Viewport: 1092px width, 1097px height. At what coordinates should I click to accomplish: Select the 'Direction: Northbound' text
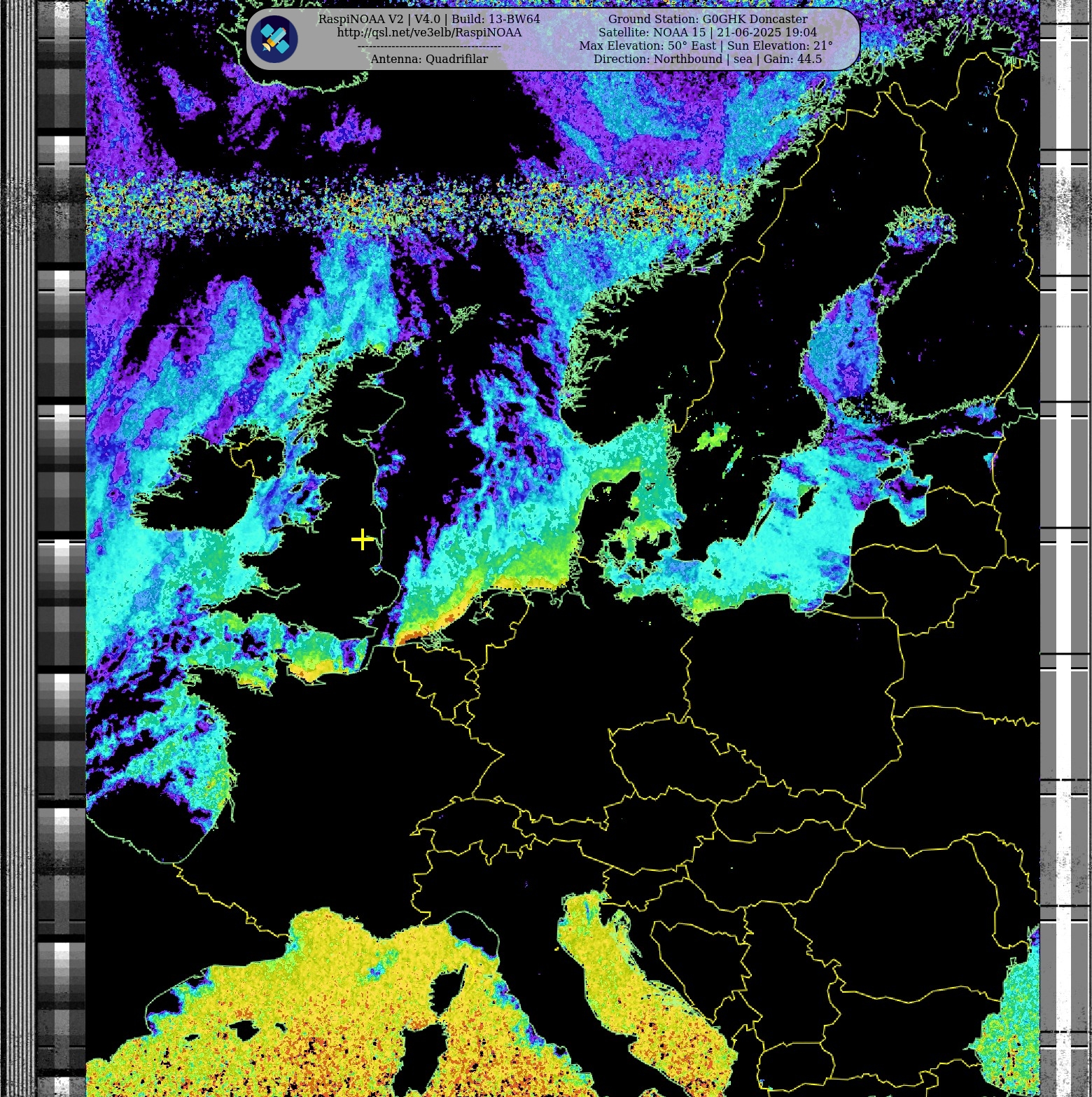pos(658,59)
